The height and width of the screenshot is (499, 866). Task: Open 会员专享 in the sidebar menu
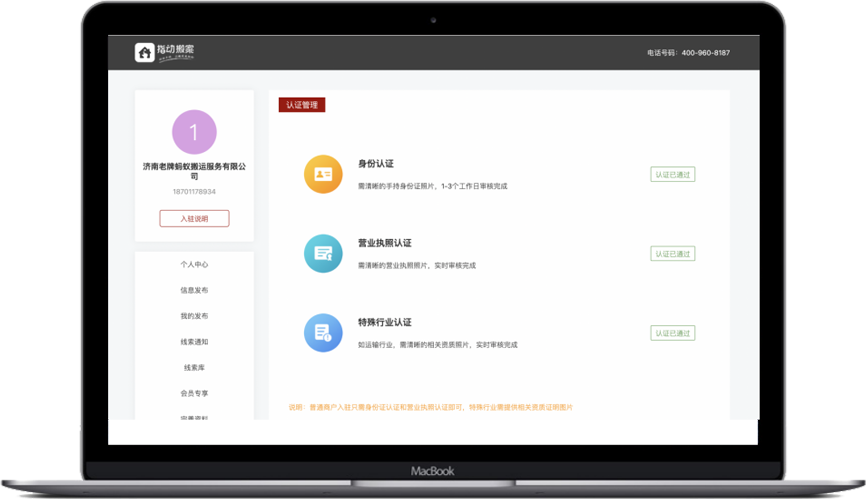pyautogui.click(x=194, y=394)
